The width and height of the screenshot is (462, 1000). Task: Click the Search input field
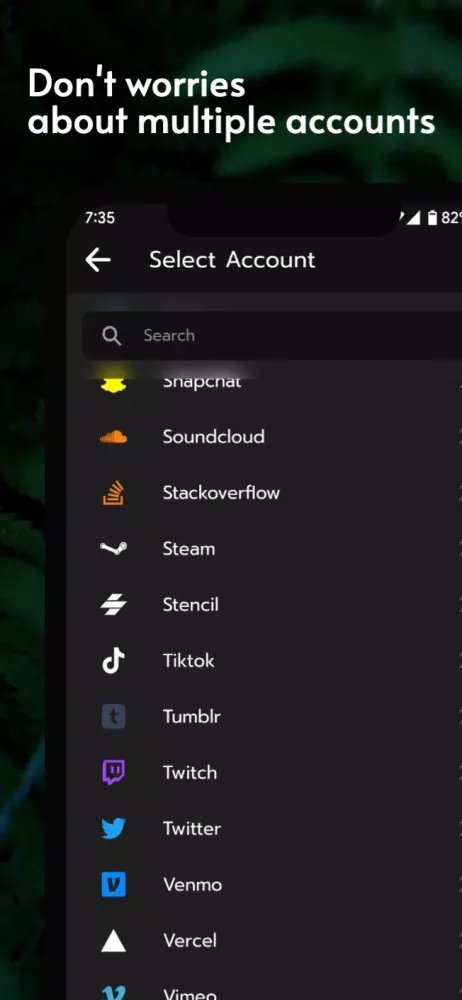pos(272,335)
